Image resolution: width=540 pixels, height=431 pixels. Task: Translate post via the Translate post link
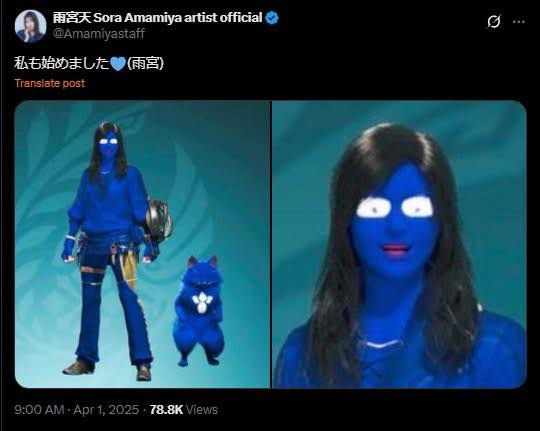tap(50, 83)
